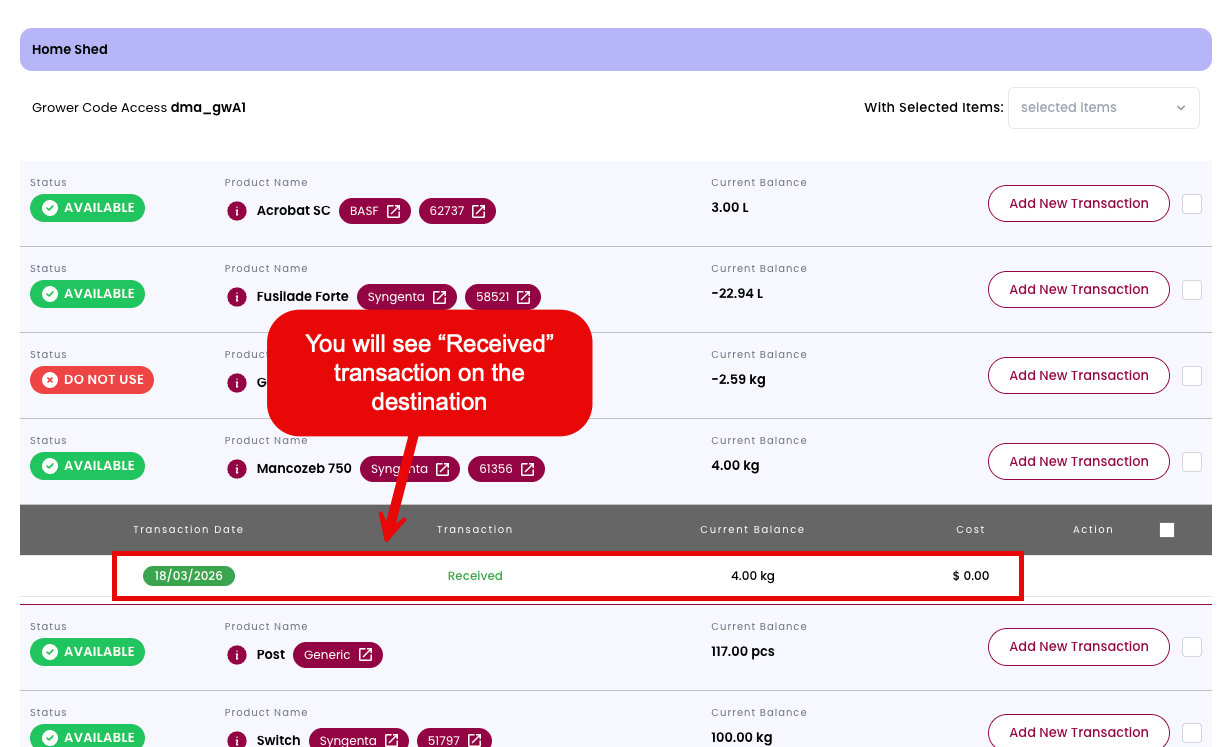This screenshot has height=747, width=1223.
Task: Tick the checkbox for Acrobat SC row
Action: pos(1192,204)
